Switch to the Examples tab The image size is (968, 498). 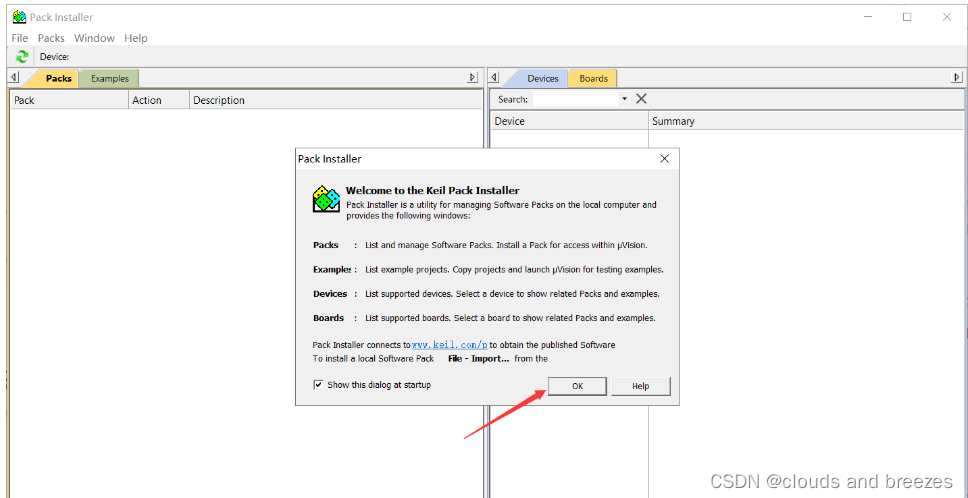click(x=110, y=78)
